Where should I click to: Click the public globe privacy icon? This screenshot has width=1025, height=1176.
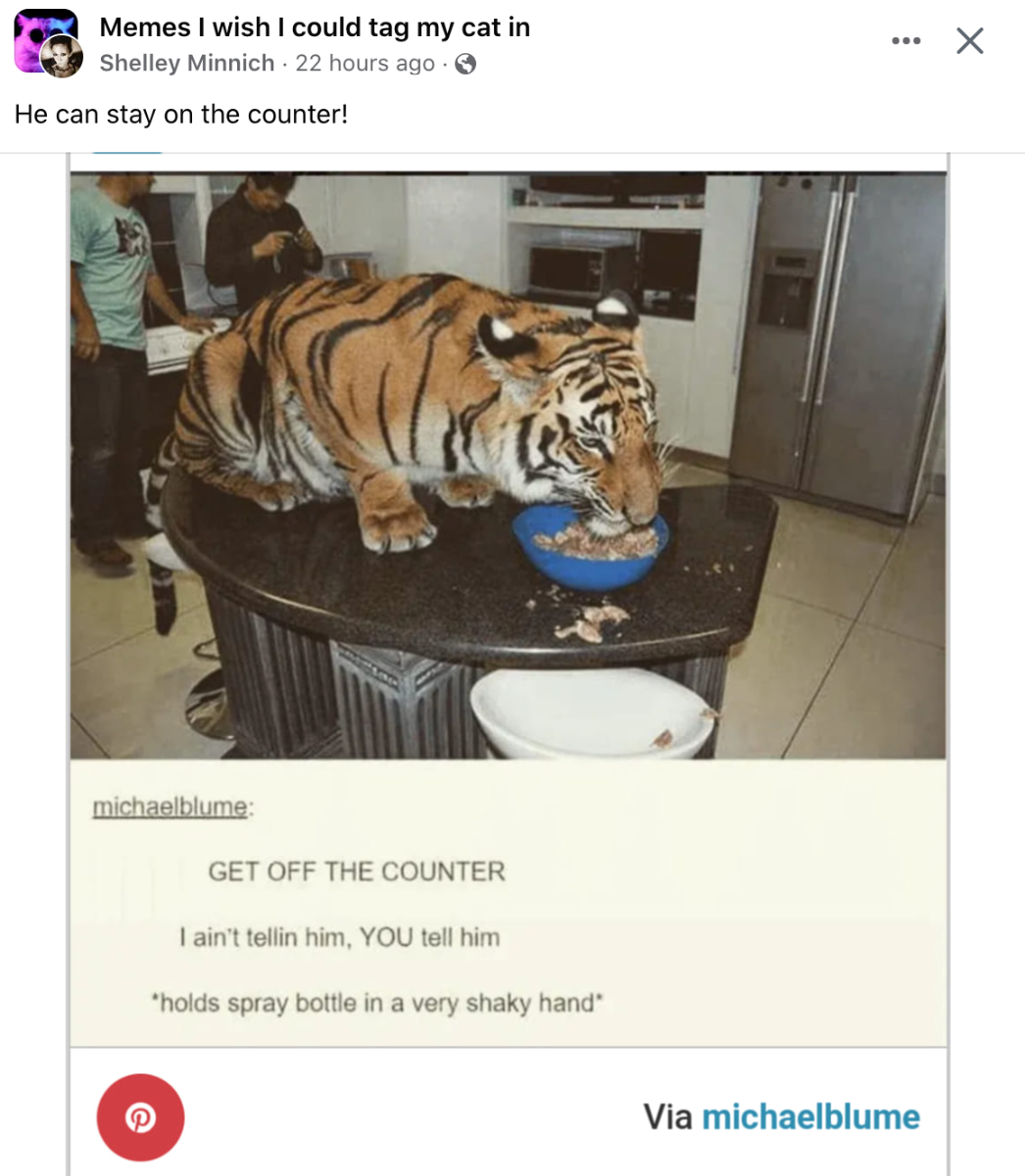coord(466,64)
